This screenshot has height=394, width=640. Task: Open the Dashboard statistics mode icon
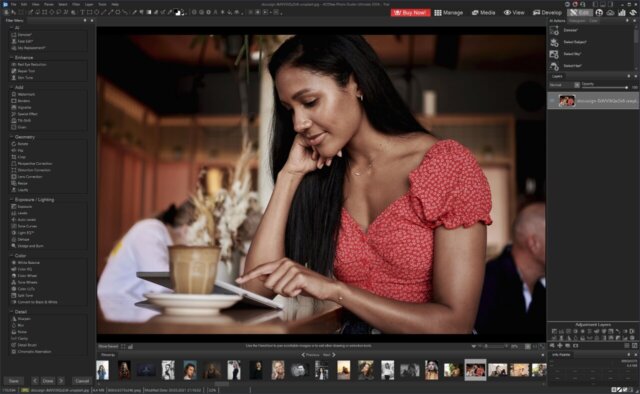tap(622, 13)
